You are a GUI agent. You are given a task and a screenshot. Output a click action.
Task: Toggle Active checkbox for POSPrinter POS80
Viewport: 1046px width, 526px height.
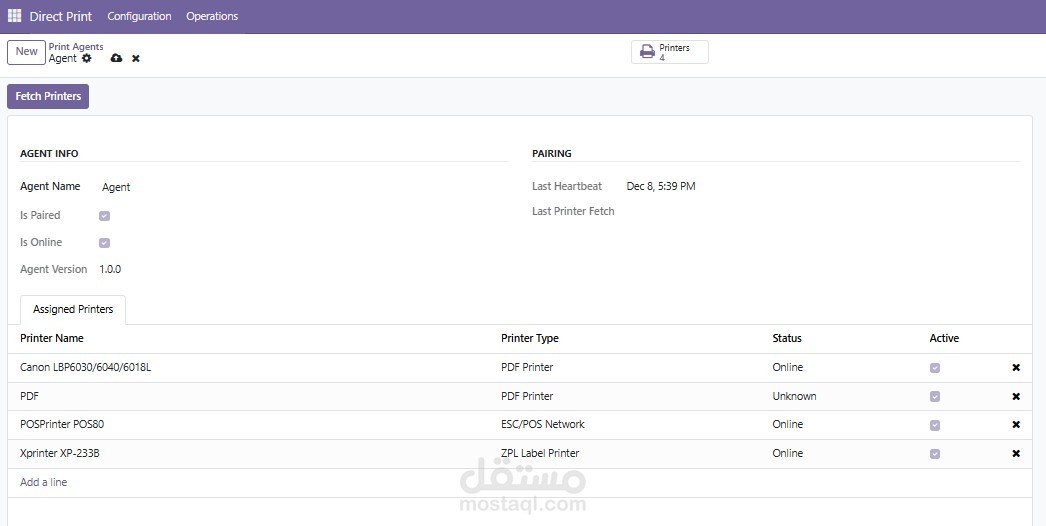935,425
